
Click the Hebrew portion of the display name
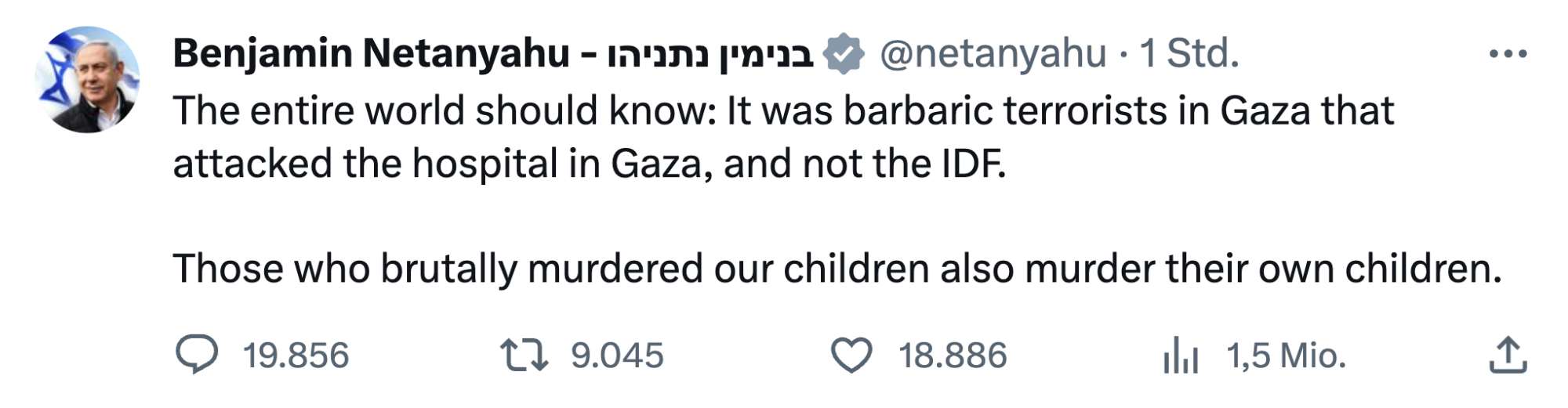click(x=710, y=54)
